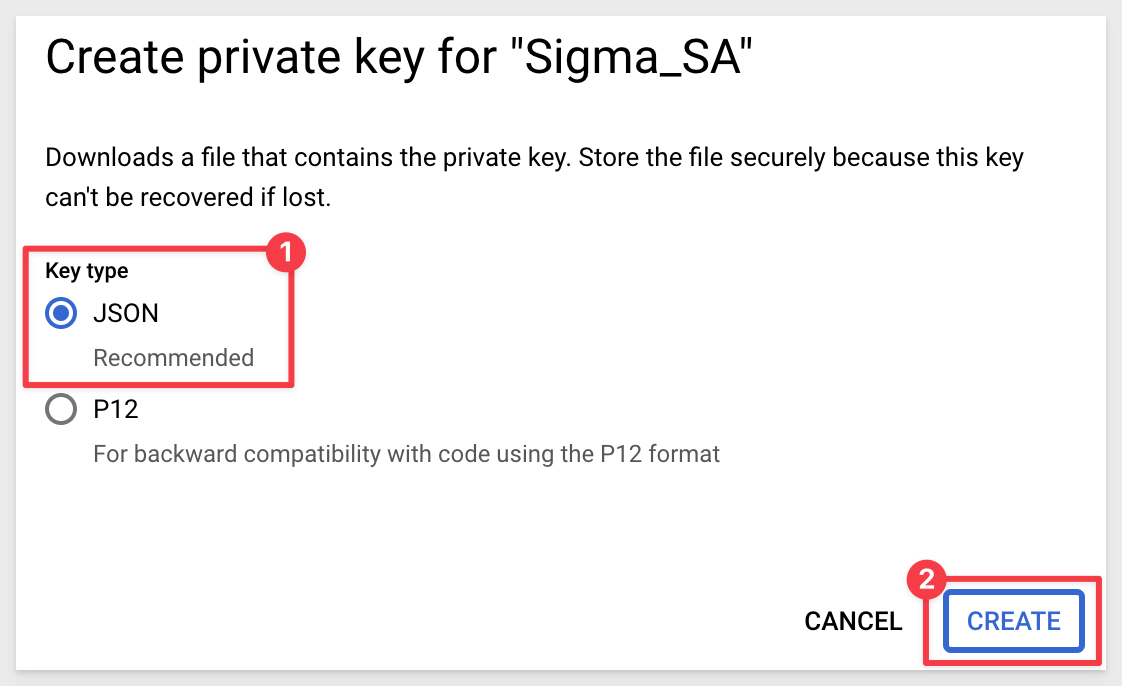The image size is (1122, 686).
Task: Select the JSON key type radio button
Action: pos(61,313)
